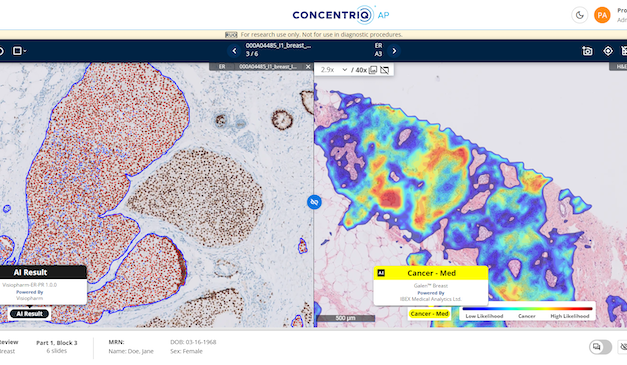Viewport: 627px width, 365px height.
Task: Toggle the comments switch at bottom right
Action: point(600,347)
